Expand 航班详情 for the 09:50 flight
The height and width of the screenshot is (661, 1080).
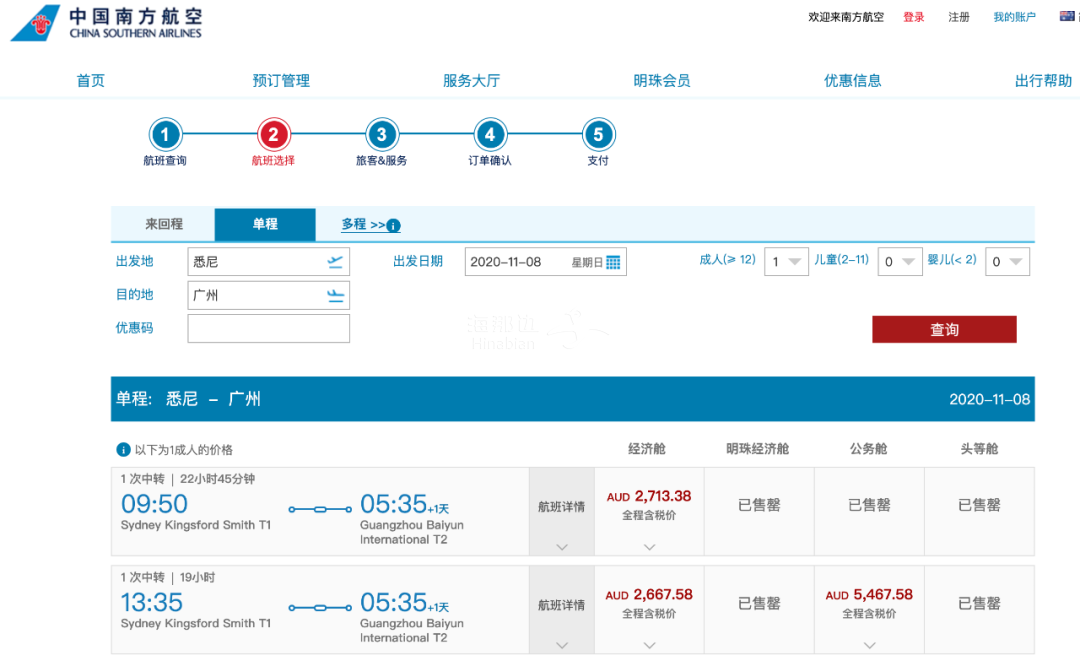click(x=561, y=512)
